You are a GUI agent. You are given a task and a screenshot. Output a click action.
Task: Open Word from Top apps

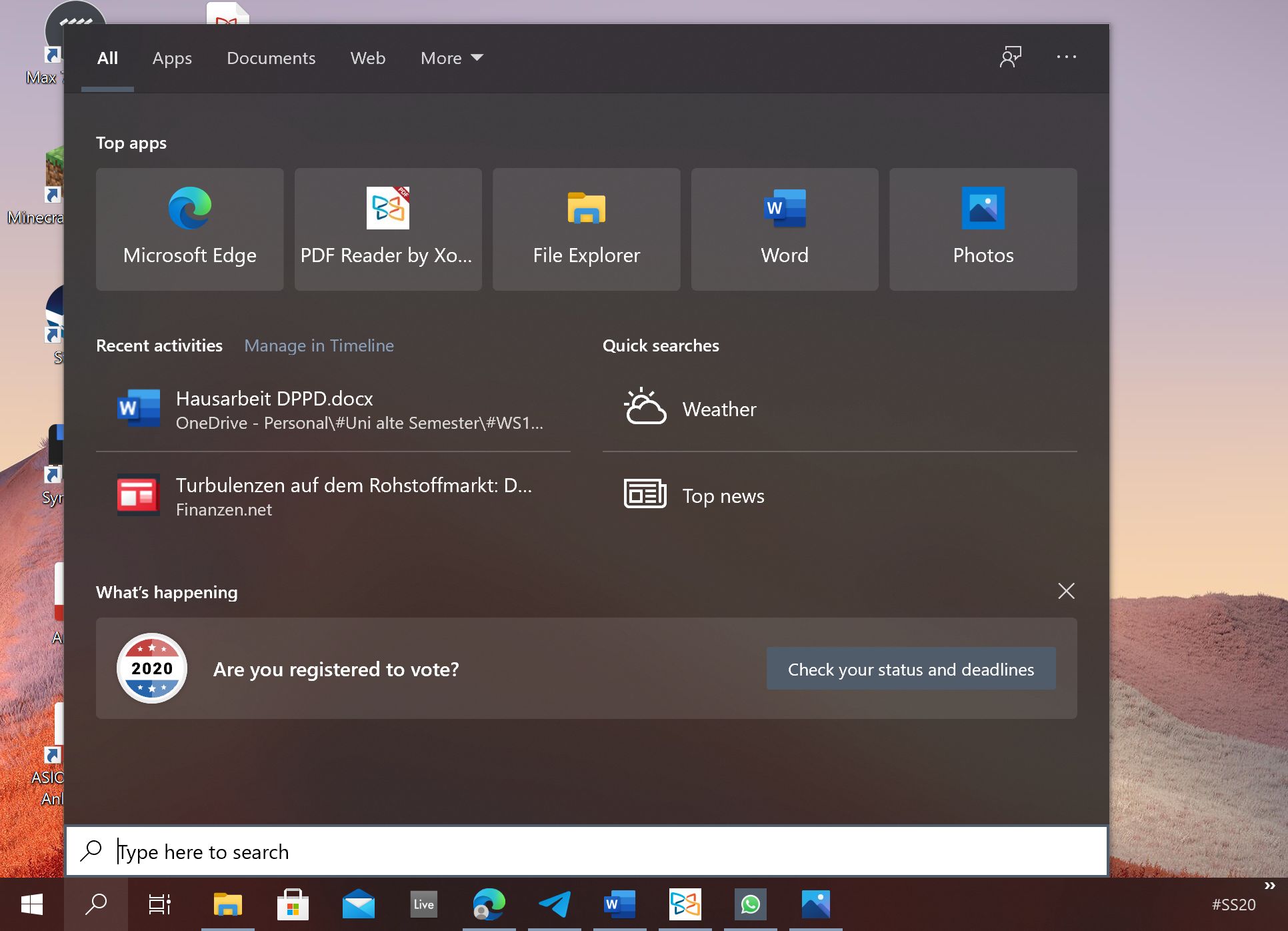[785, 229]
